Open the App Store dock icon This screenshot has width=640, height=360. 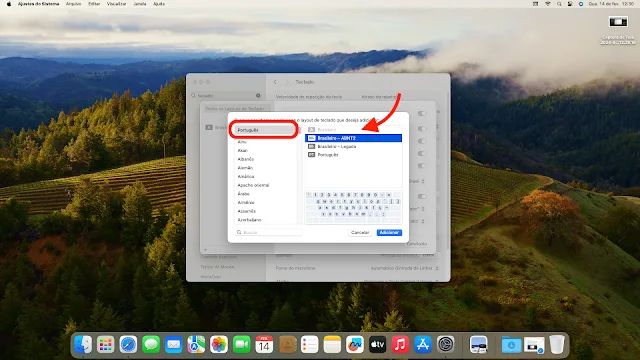pyautogui.click(x=423, y=344)
